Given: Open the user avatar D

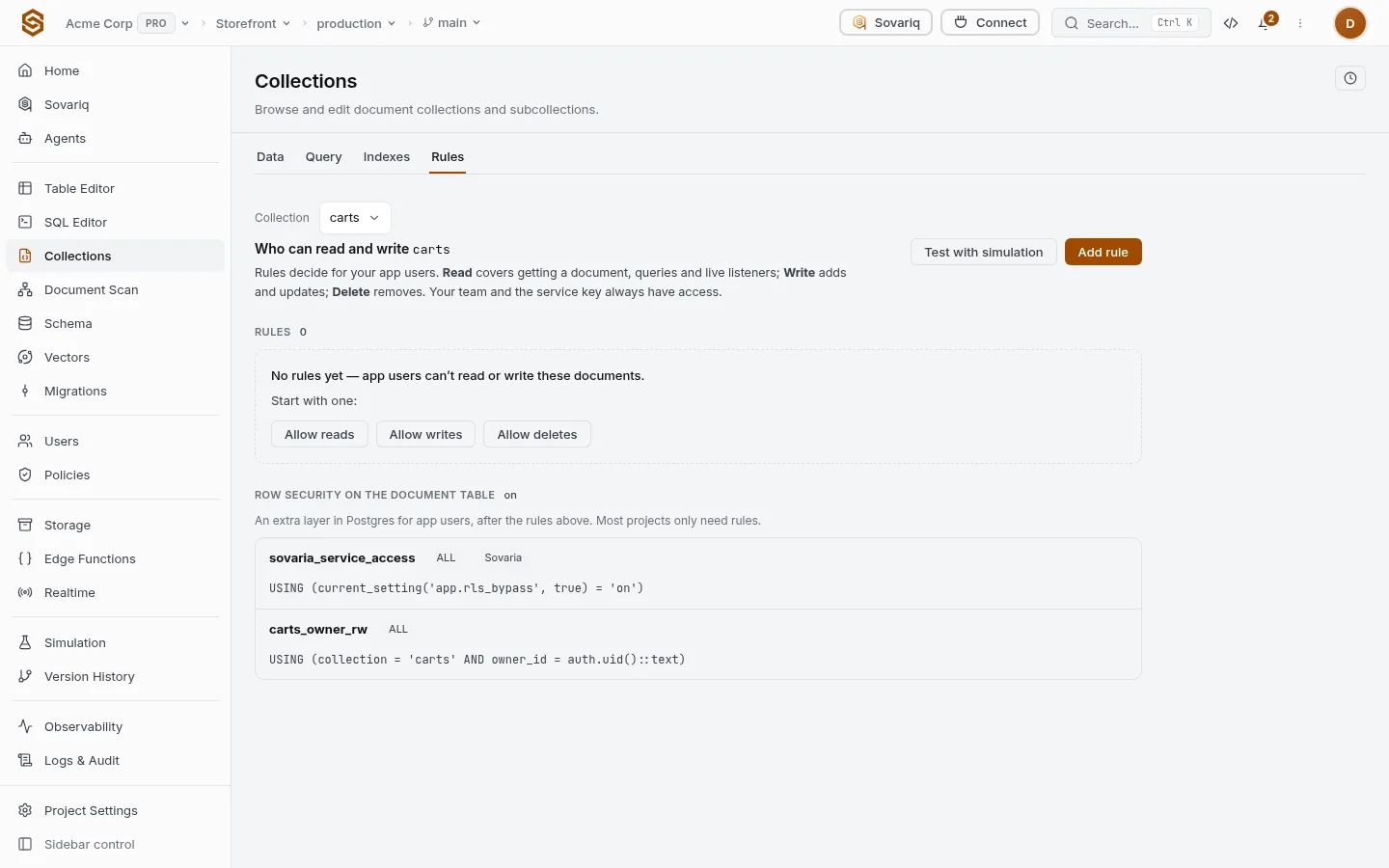Looking at the screenshot, I should point(1350,23).
